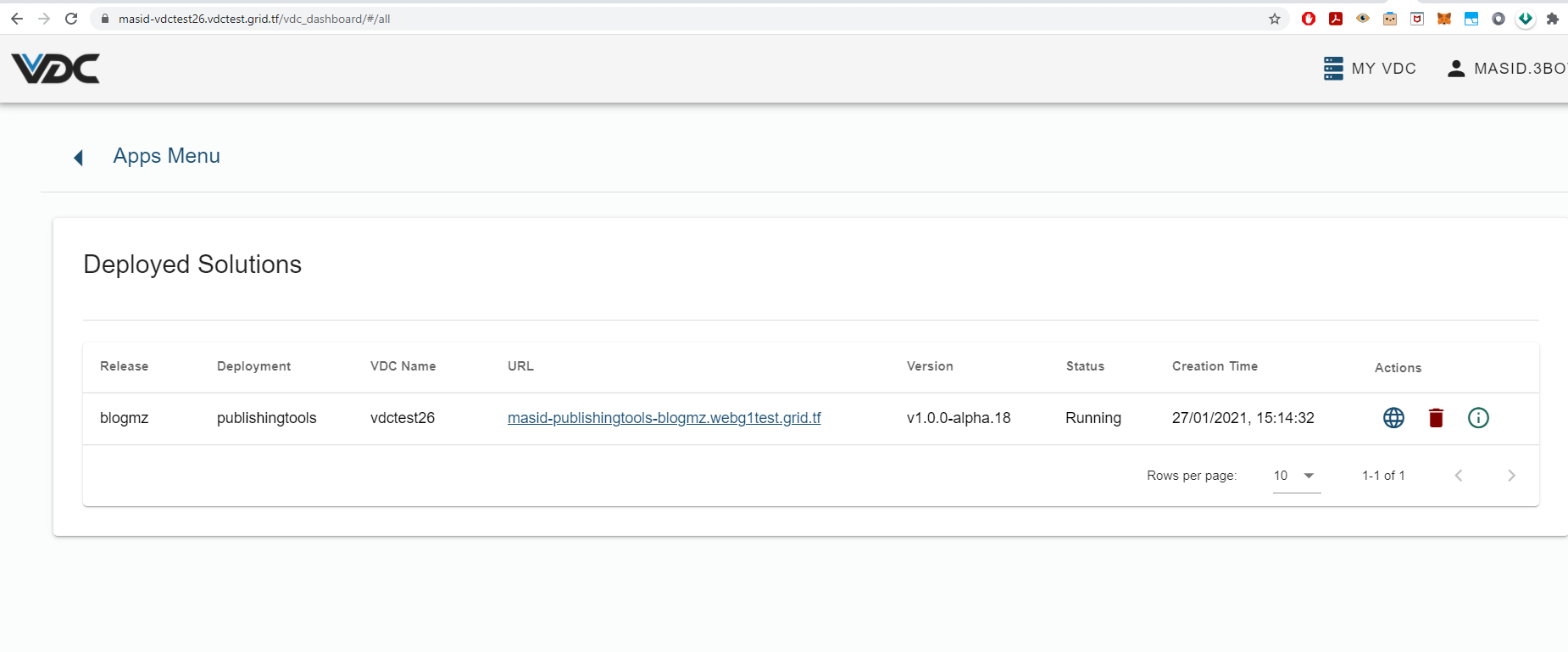Viewport: 1568px width, 652px height.
Task: Open rows per page dropdown
Action: click(1297, 476)
